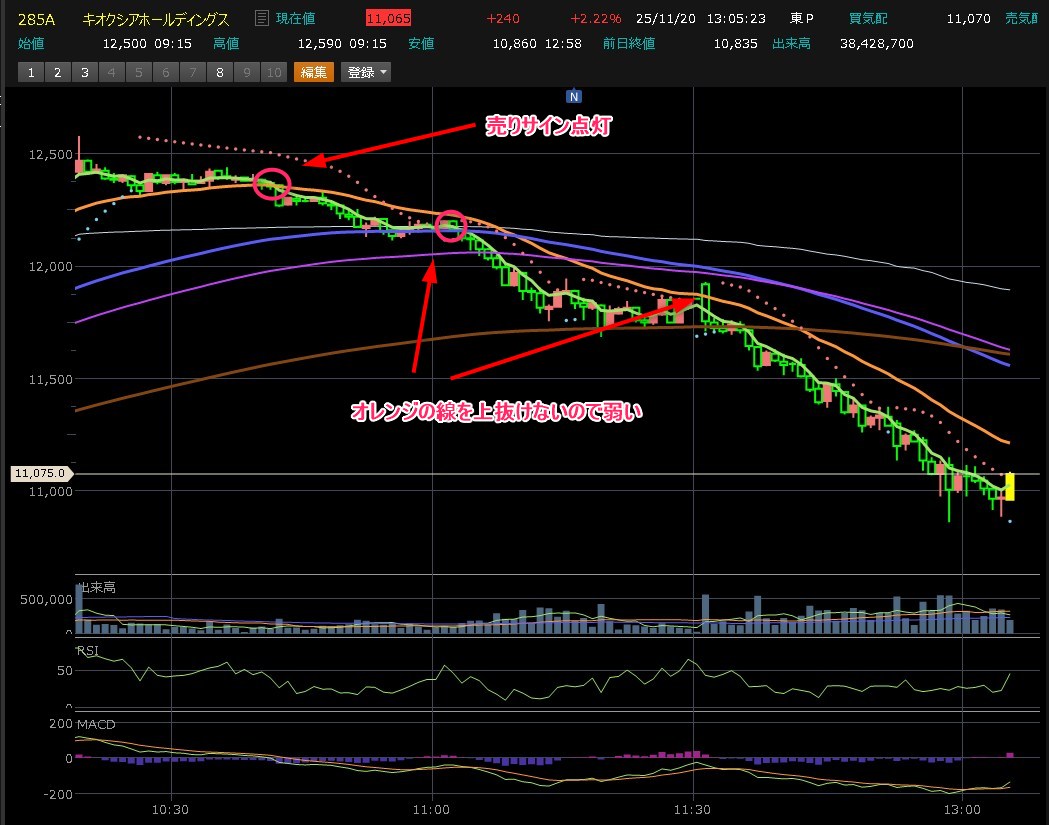
Task: Click the 285A stock code field
Action: (x=36, y=19)
